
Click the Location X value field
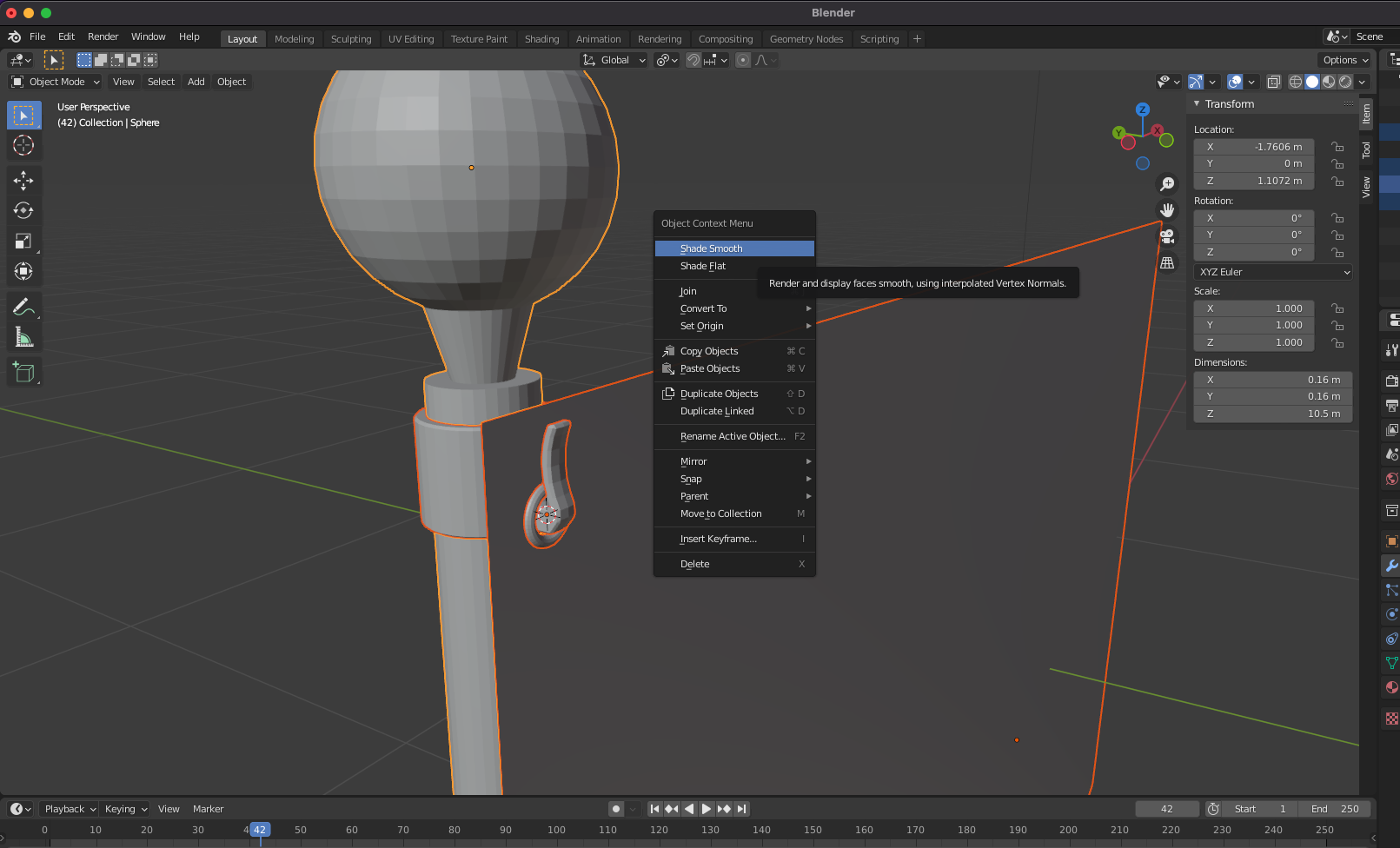[1254, 147]
